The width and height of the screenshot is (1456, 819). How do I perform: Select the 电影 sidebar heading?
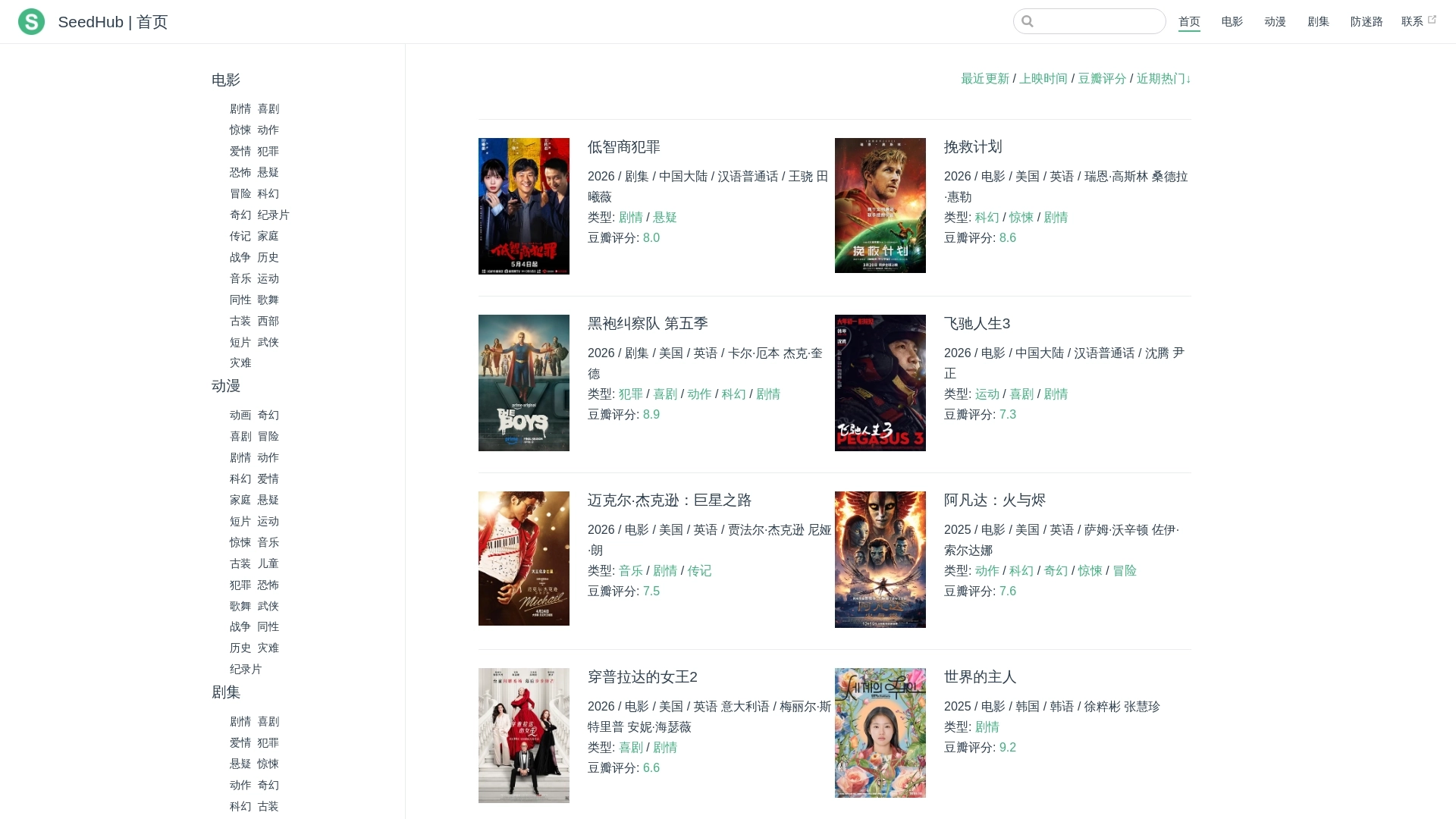[226, 80]
